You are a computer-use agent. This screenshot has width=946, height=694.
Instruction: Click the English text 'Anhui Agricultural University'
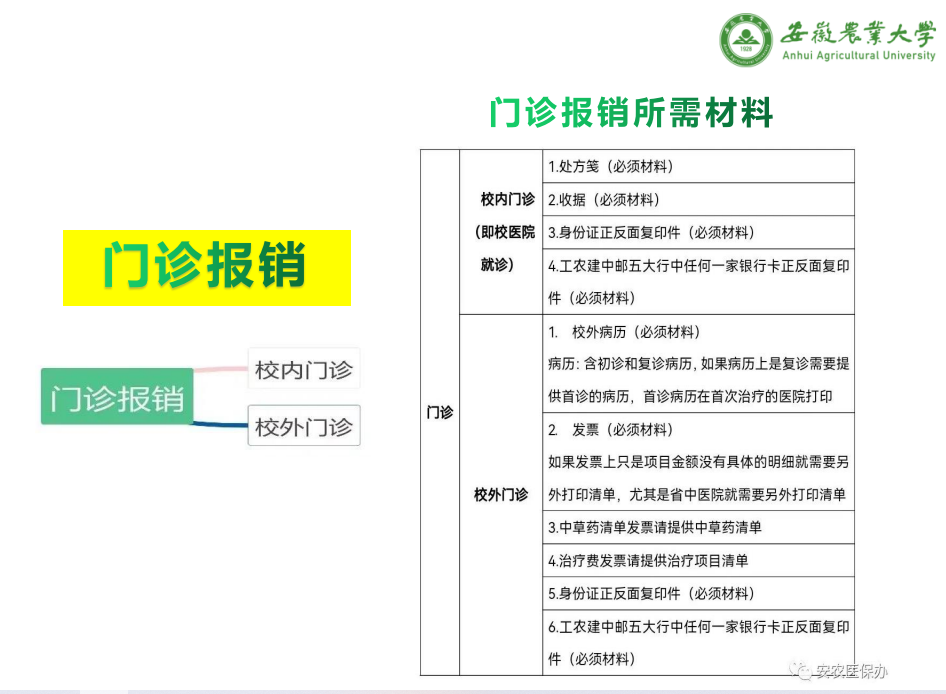click(859, 55)
